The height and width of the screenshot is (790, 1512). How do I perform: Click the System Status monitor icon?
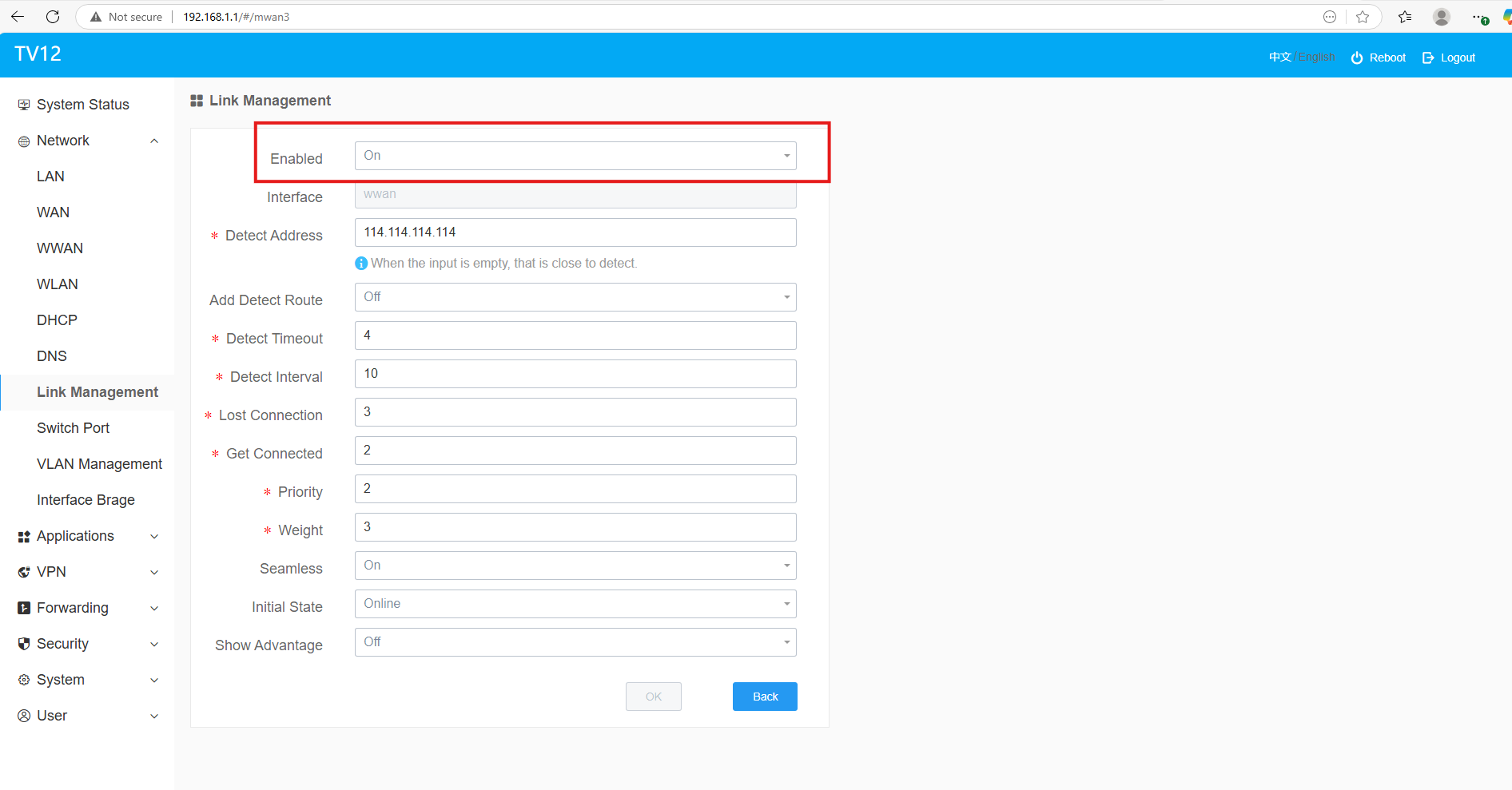pos(24,105)
